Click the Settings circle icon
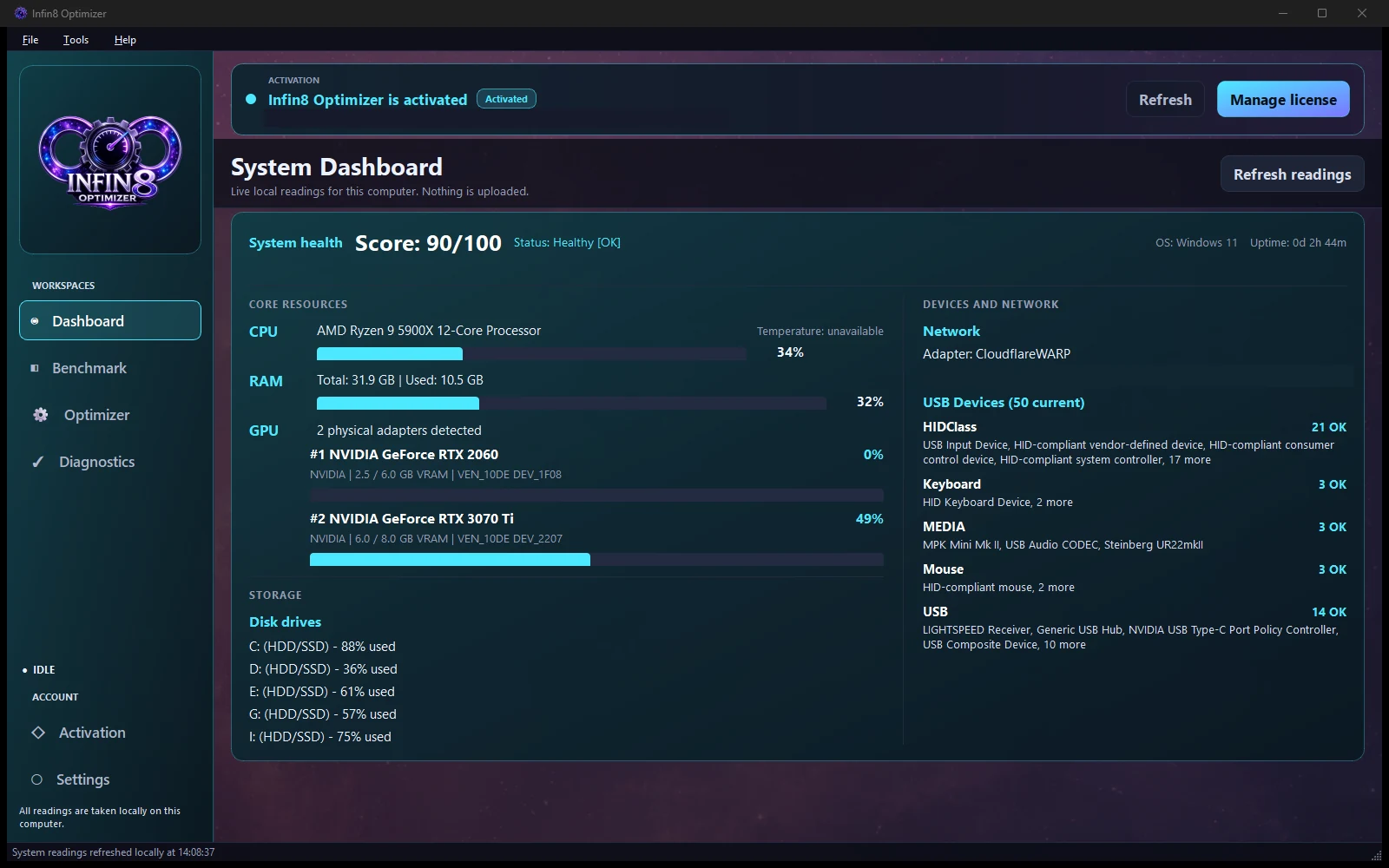The image size is (1389, 868). (x=36, y=779)
